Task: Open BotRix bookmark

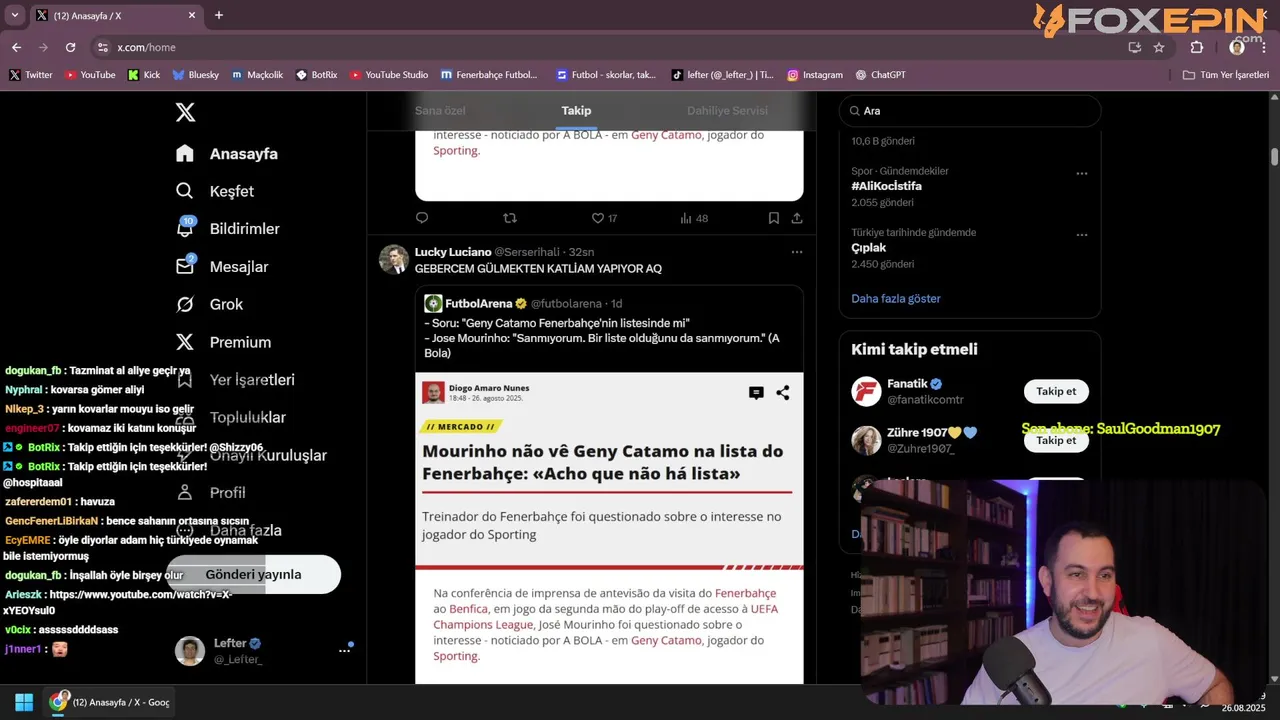Action: click(317, 75)
